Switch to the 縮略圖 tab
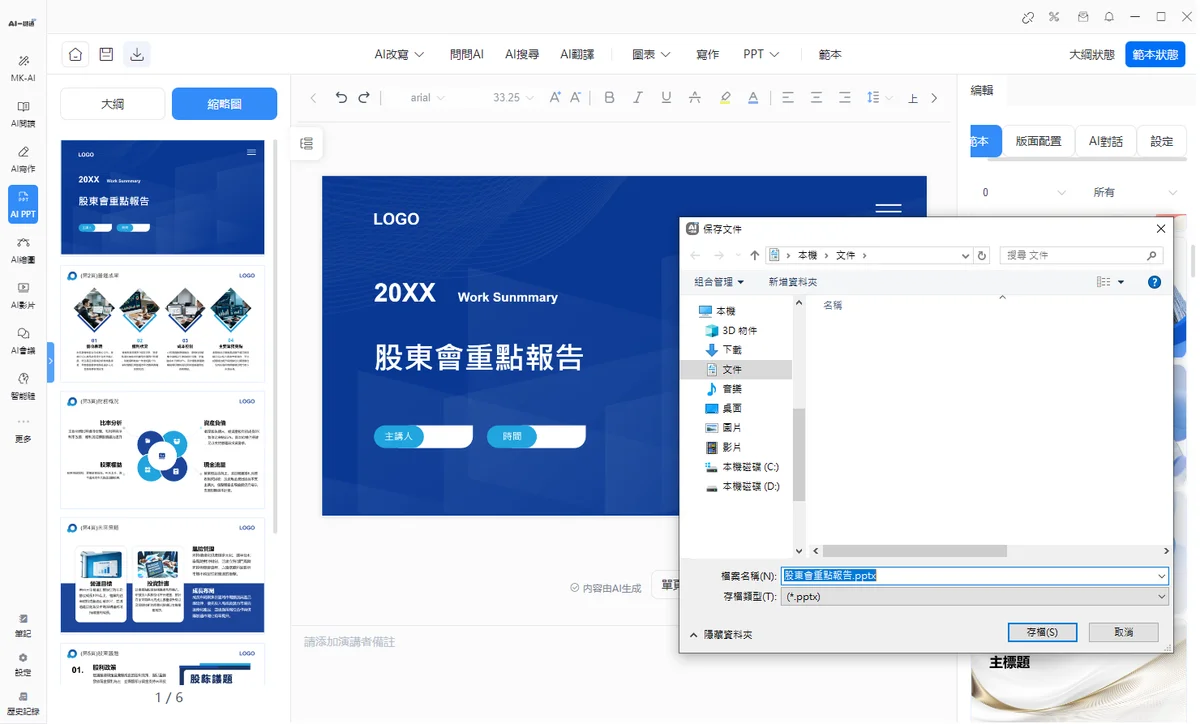Image resolution: width=1200 pixels, height=724 pixels. click(224, 104)
